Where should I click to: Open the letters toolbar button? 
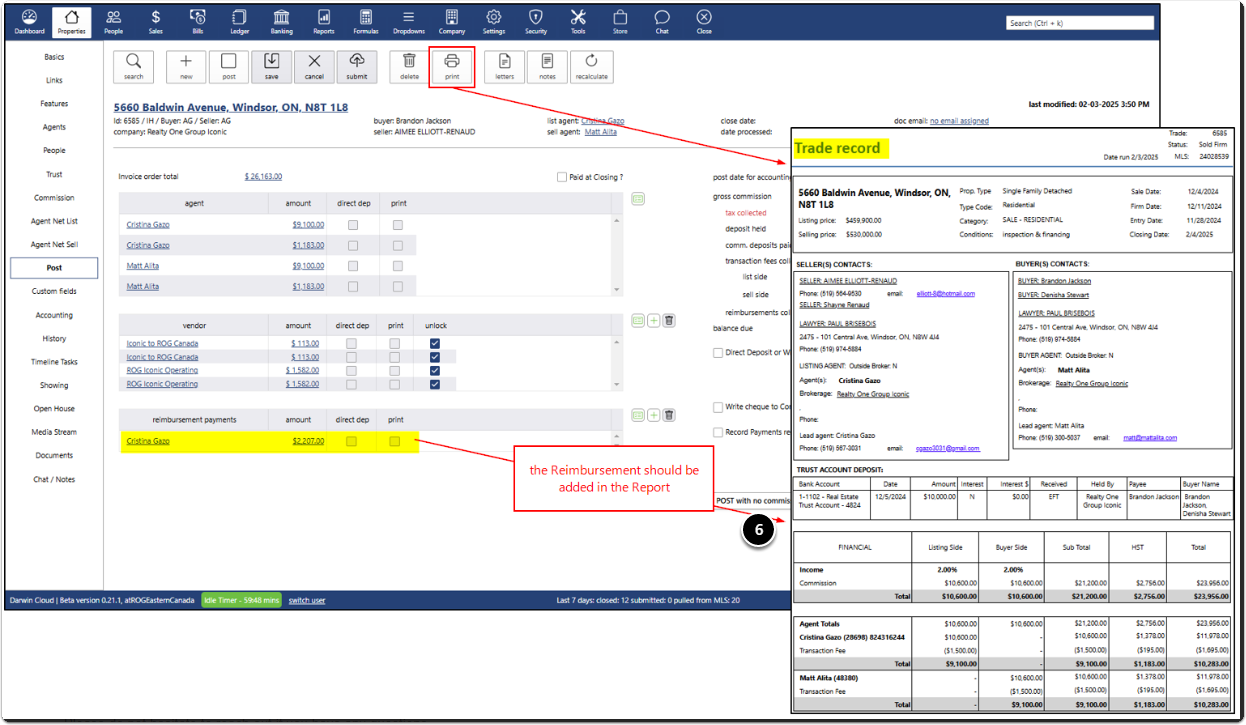(505, 66)
